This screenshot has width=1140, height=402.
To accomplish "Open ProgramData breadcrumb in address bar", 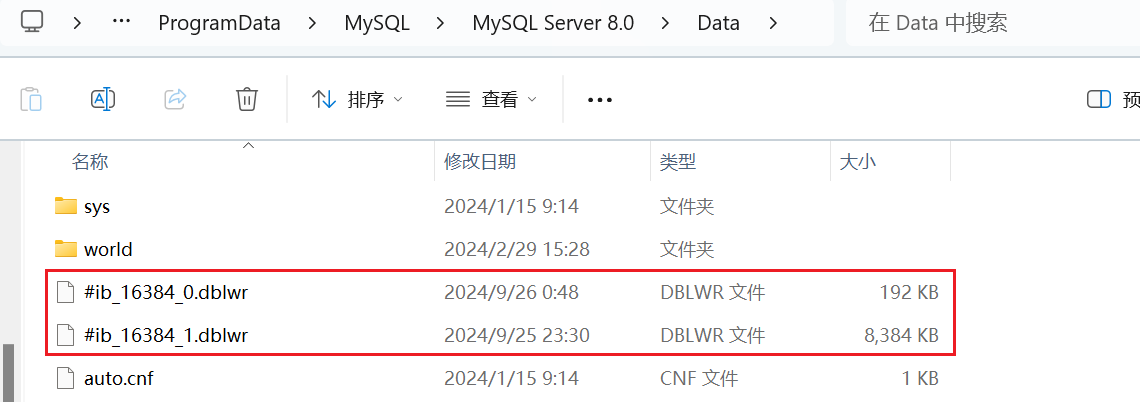I will [220, 23].
